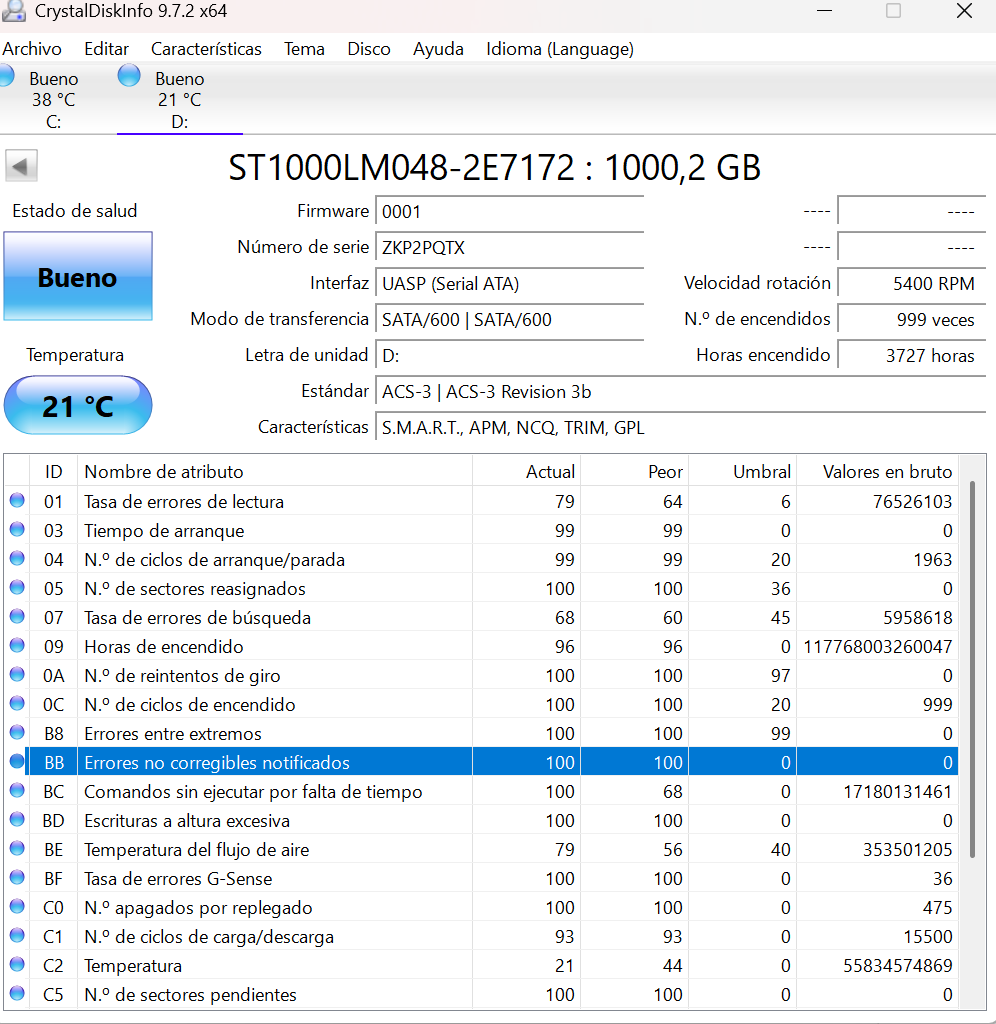The width and height of the screenshot is (996, 1024).
Task: Click the serial number field ZKP2PQTX
Action: (x=509, y=248)
